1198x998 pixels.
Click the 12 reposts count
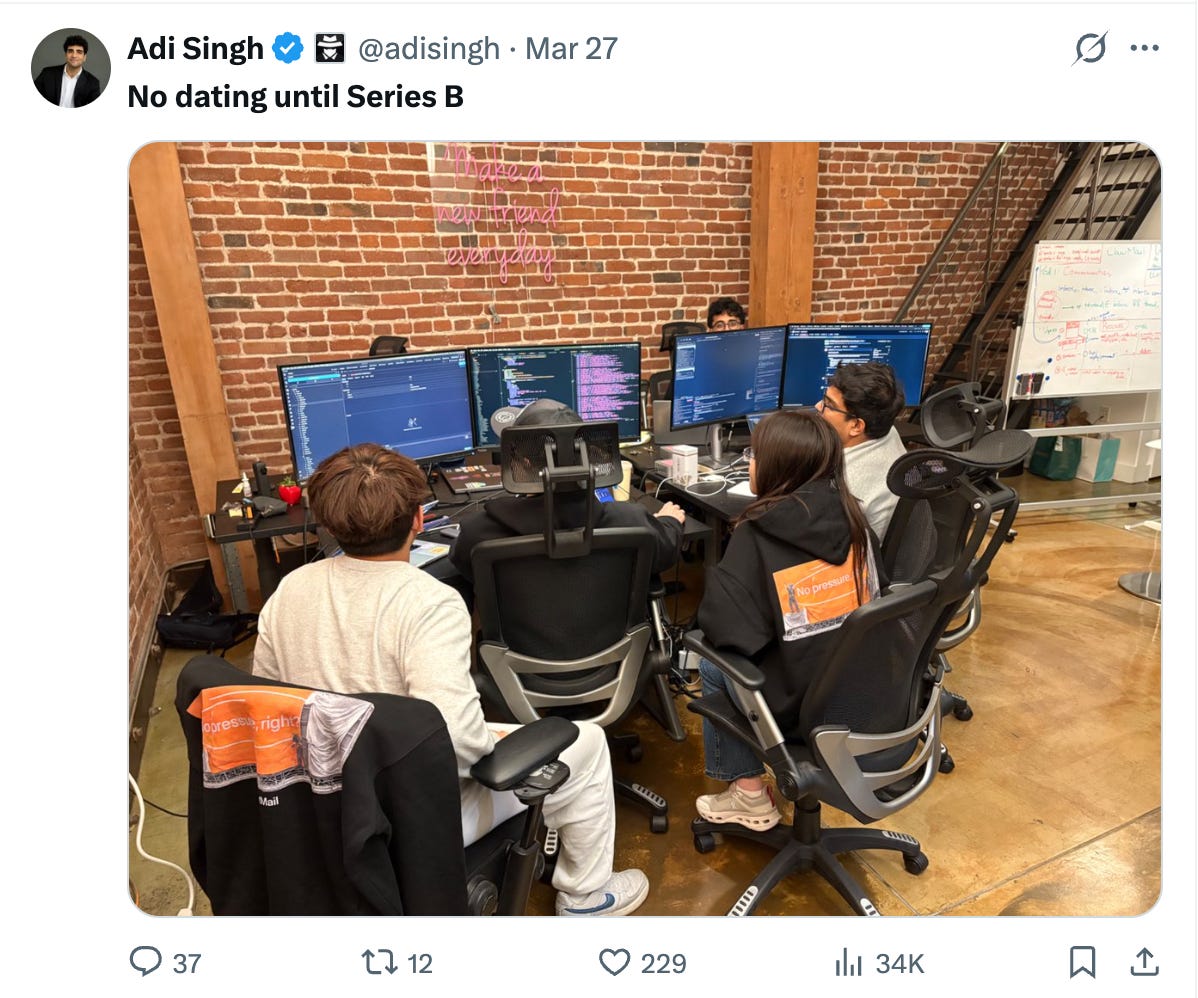point(419,963)
